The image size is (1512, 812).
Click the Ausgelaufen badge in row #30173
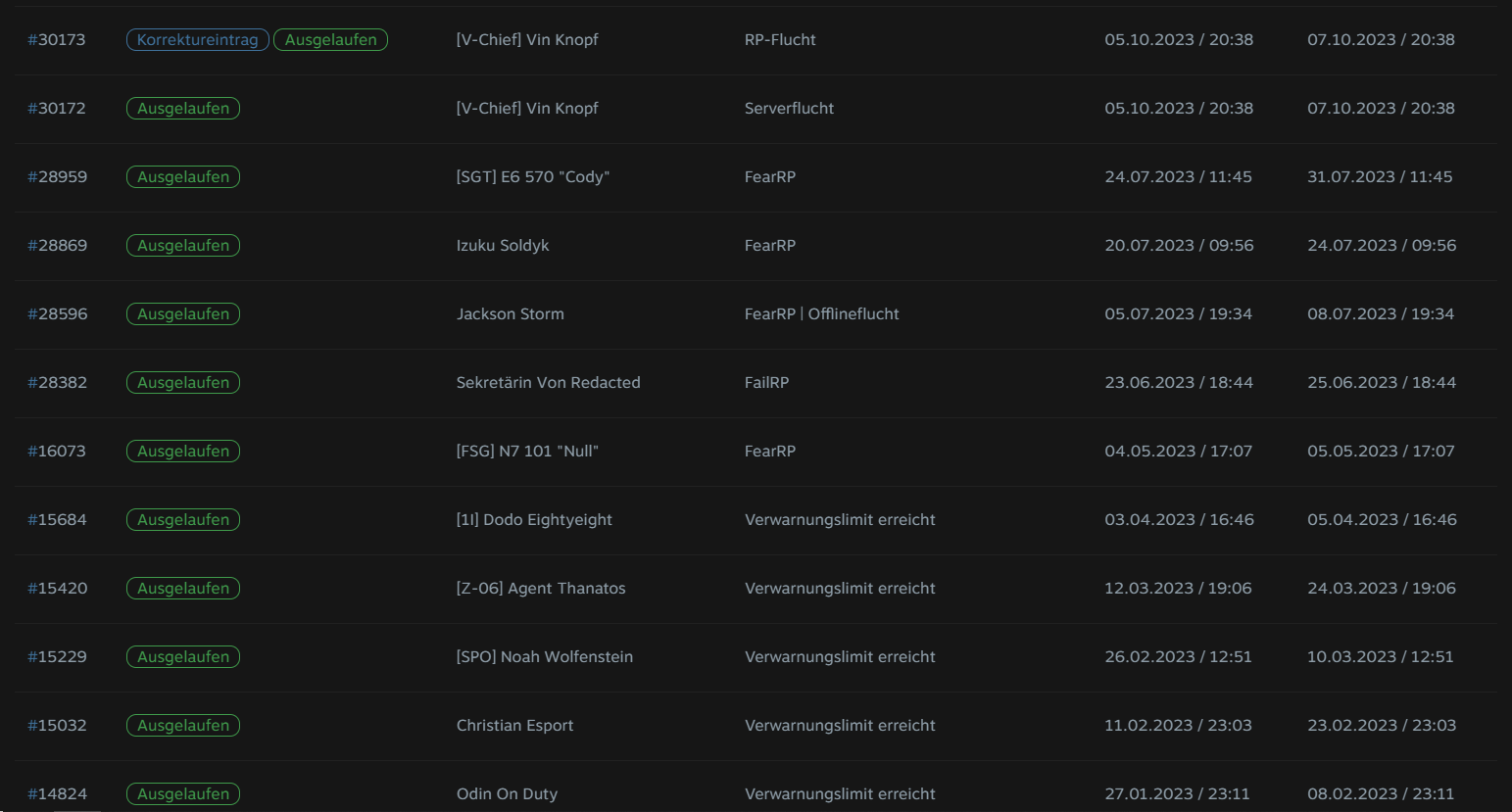pos(330,40)
